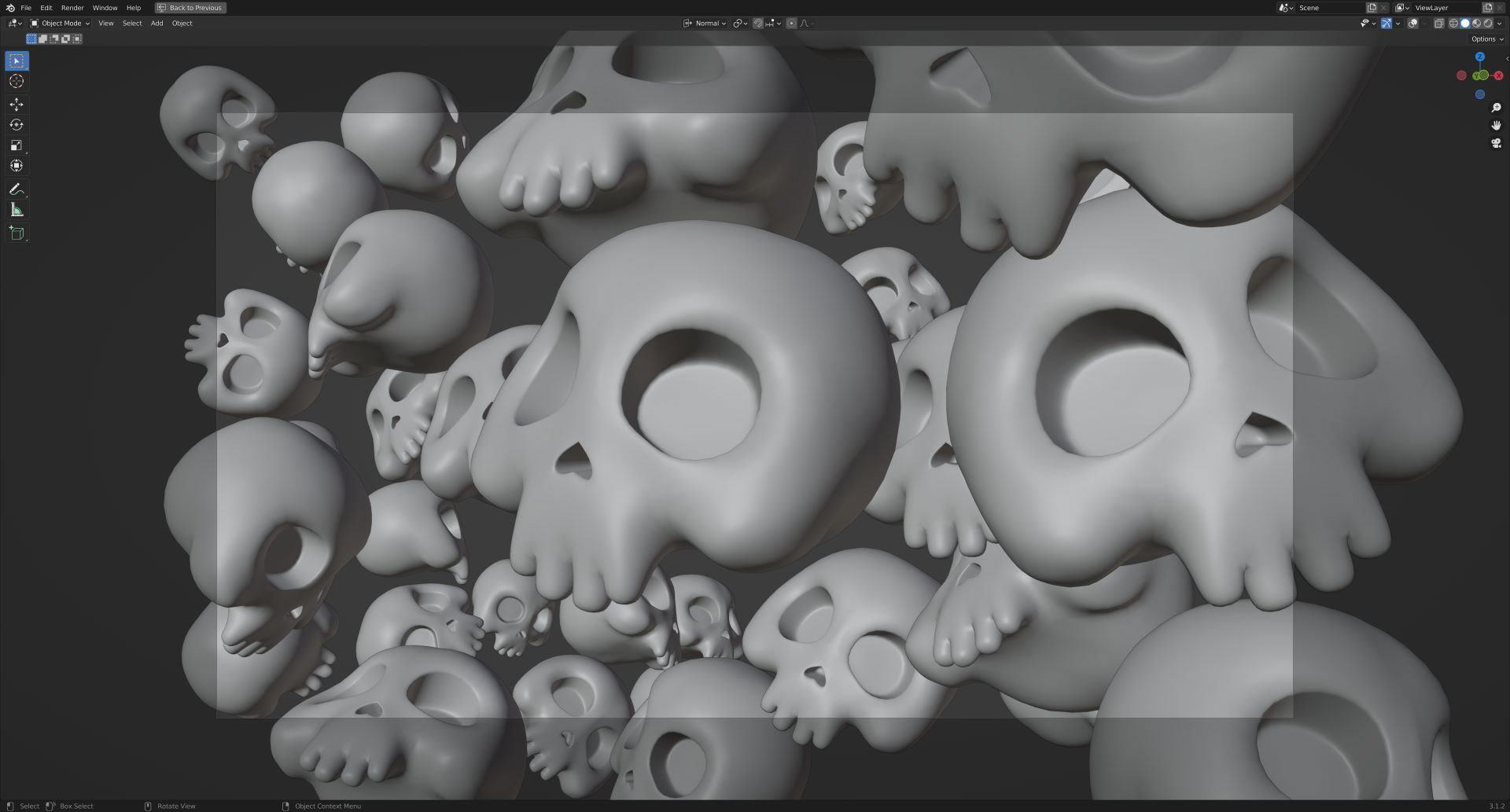Select the Cursor tool

17,81
